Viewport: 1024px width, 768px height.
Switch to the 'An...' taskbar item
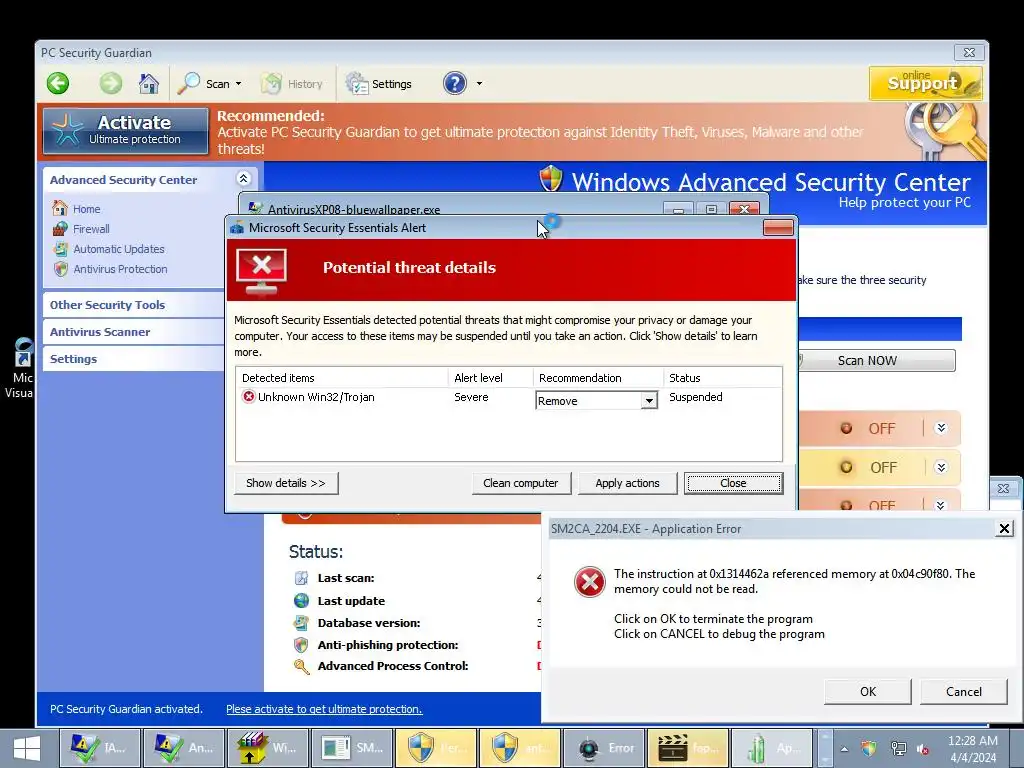[184, 748]
